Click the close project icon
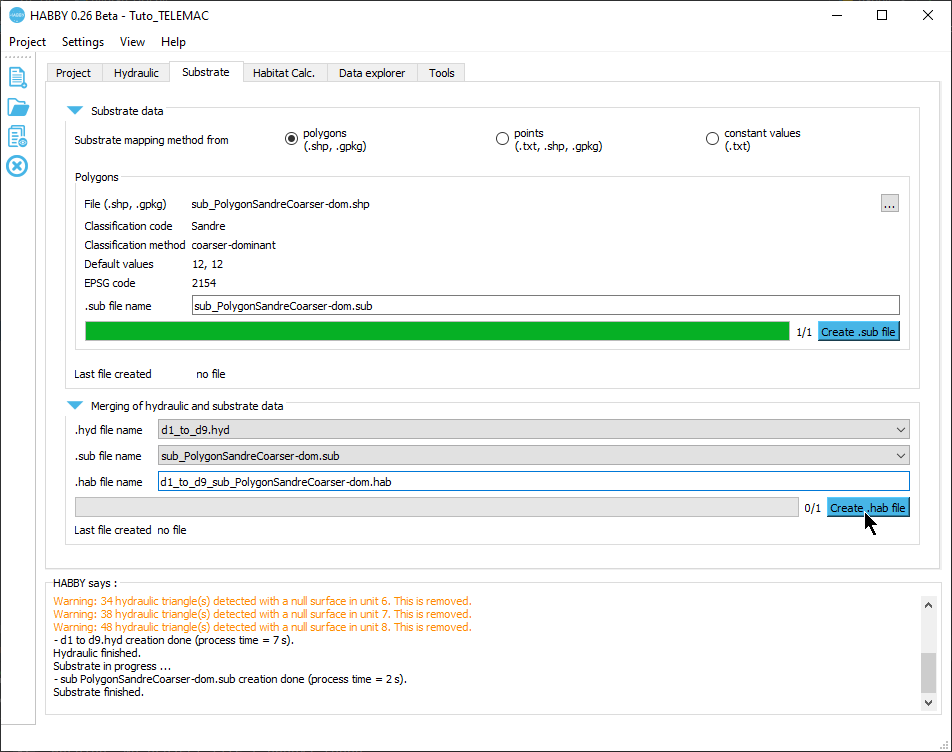Screen dimensions: 952x752 pos(17,166)
